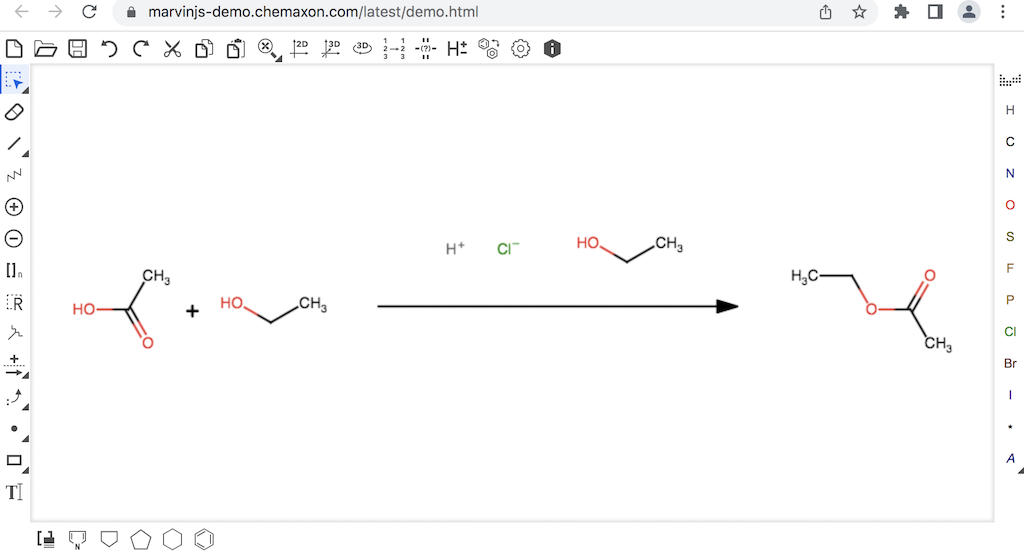
Task: Apply auto atom mapping
Action: [394, 48]
